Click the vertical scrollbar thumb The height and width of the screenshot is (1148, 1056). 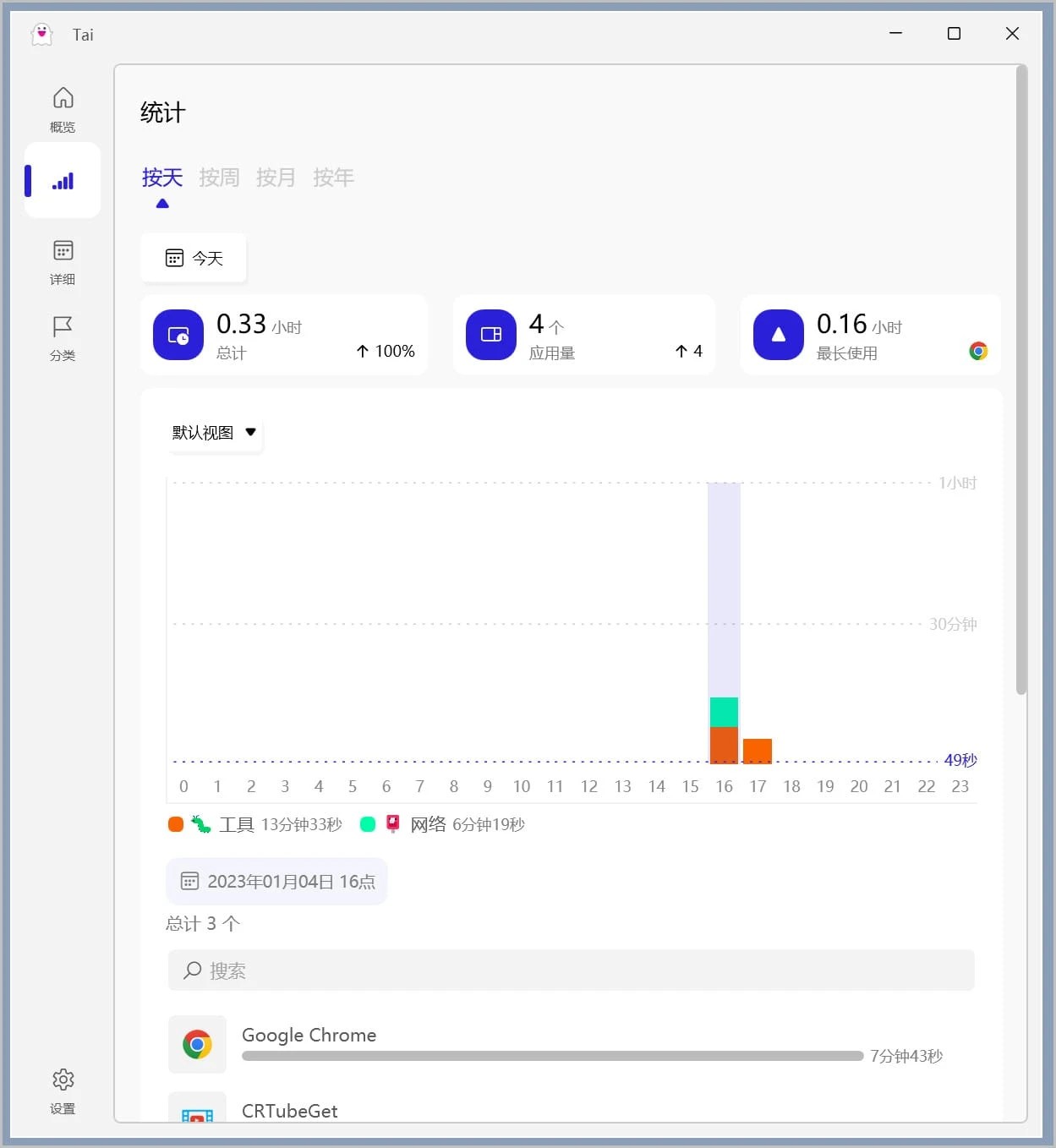coord(1021,380)
